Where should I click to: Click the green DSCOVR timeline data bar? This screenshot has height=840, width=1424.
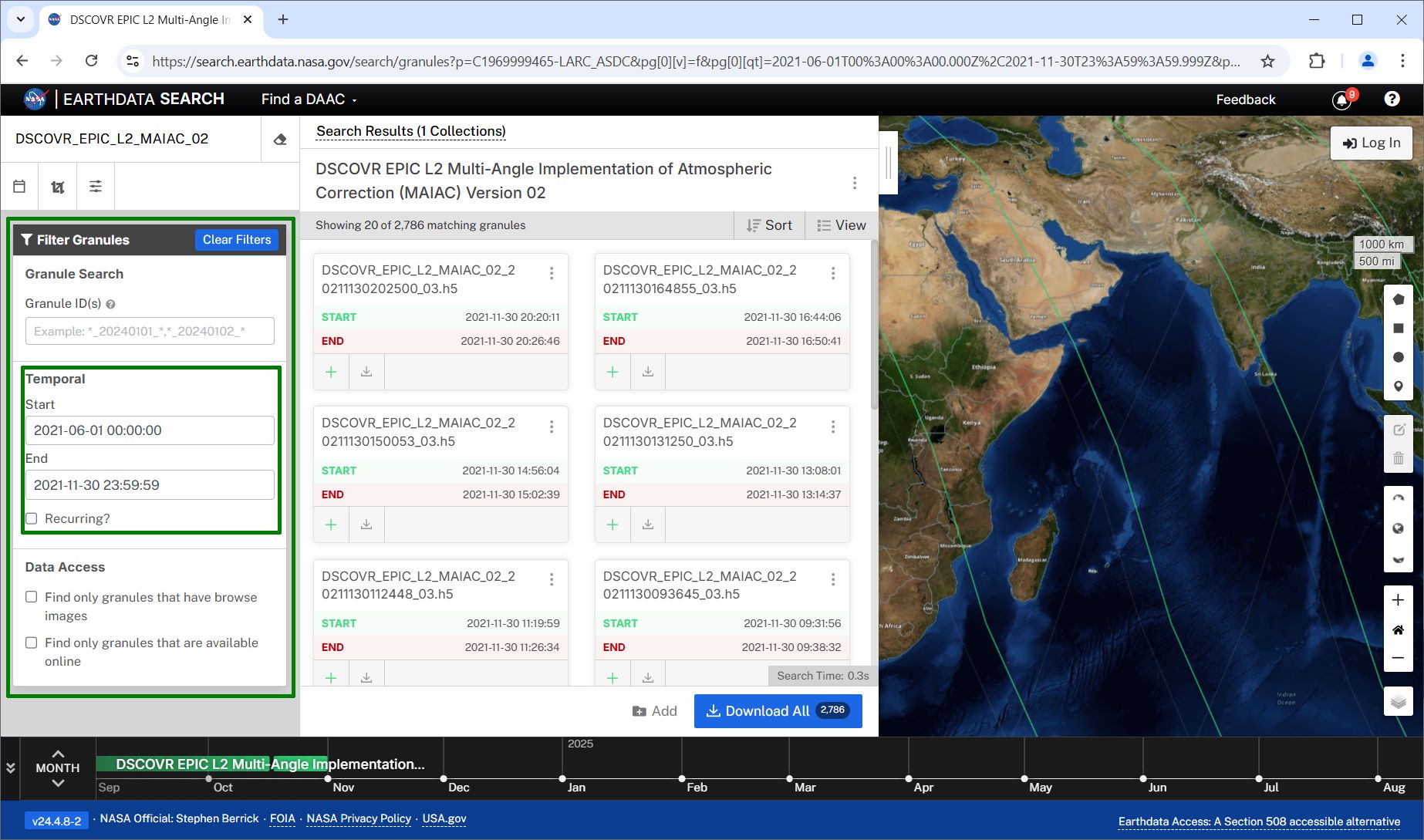tap(212, 764)
